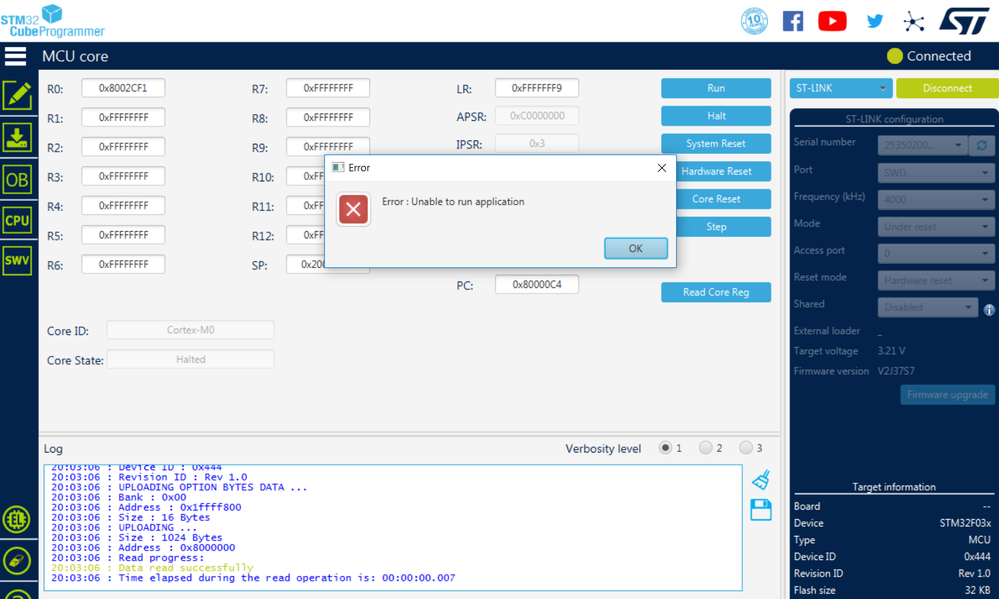Click the Firmware upgrade button

pos(947,394)
